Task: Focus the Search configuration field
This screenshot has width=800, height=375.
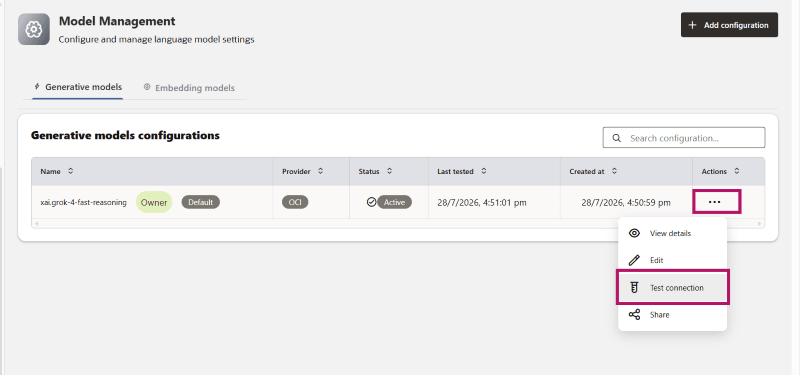Action: [684, 138]
